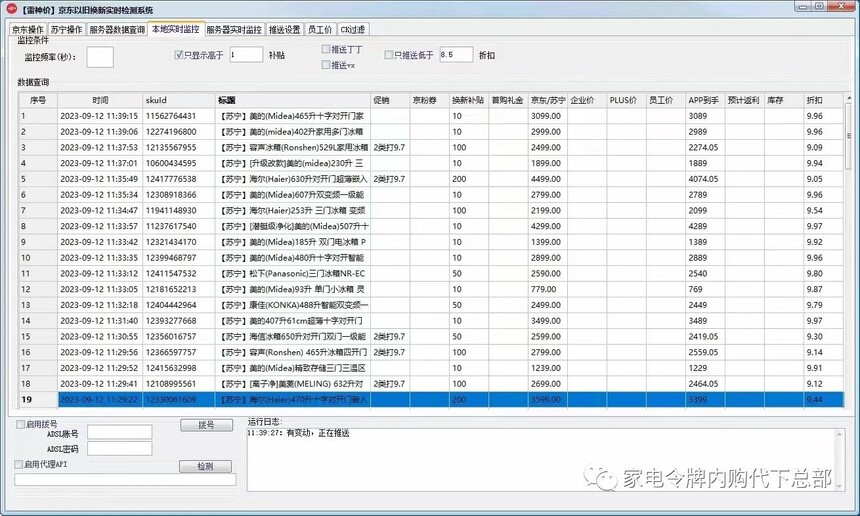Click the 首购礼金 column header
Image resolution: width=860 pixels, height=516 pixels.
point(508,100)
